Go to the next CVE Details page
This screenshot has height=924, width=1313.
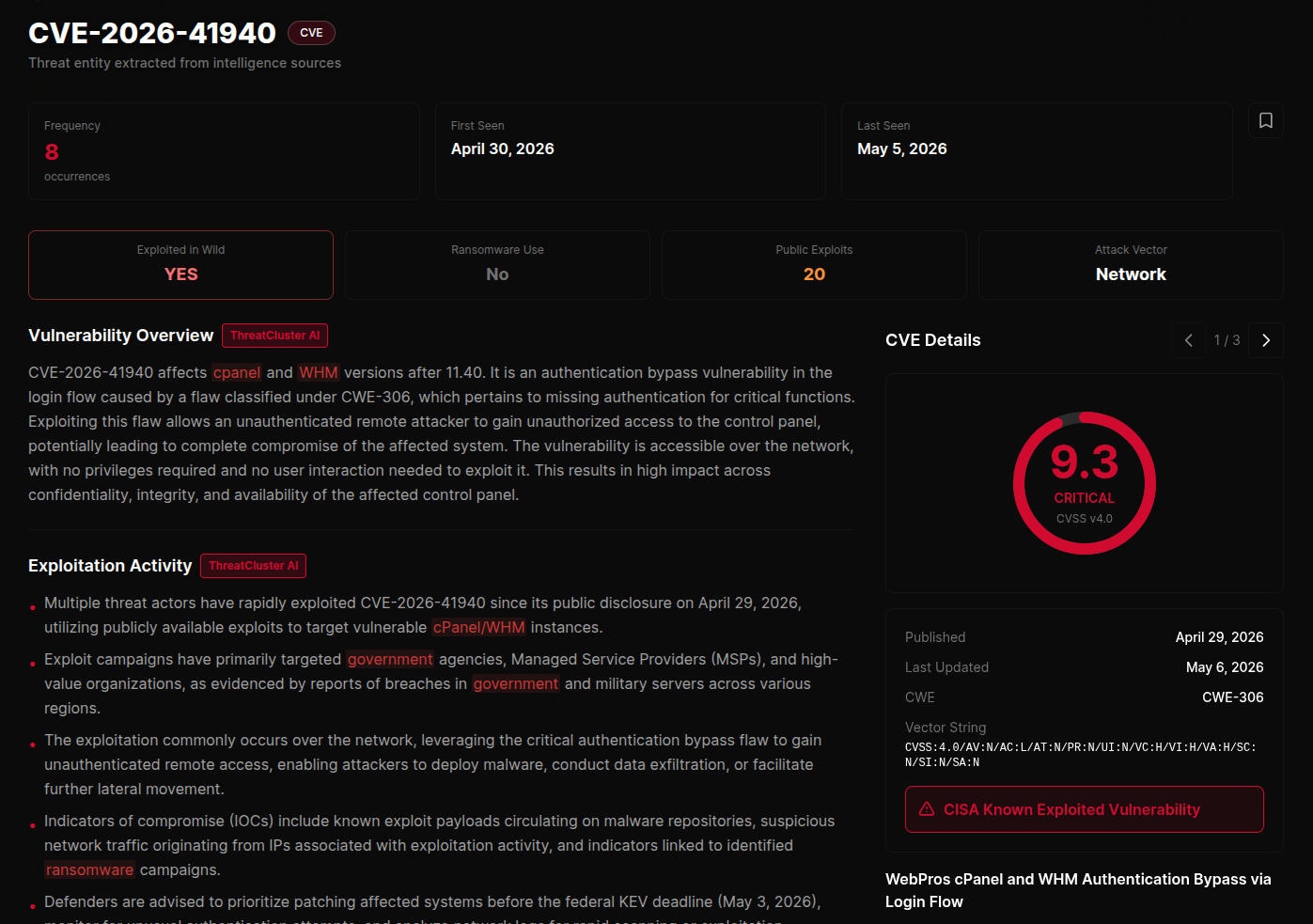point(1266,340)
